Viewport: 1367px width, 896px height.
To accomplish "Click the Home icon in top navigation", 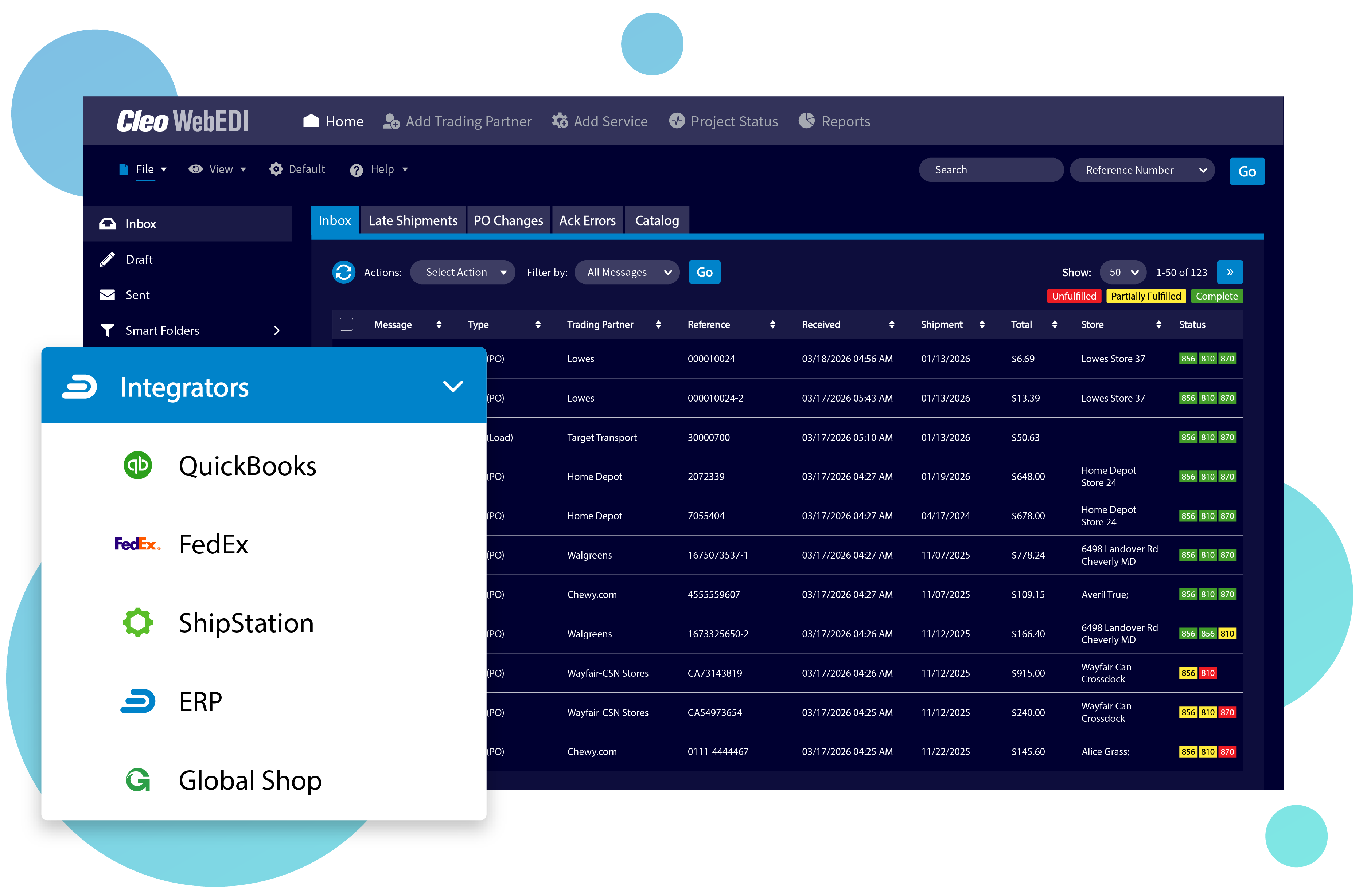I will point(311,121).
